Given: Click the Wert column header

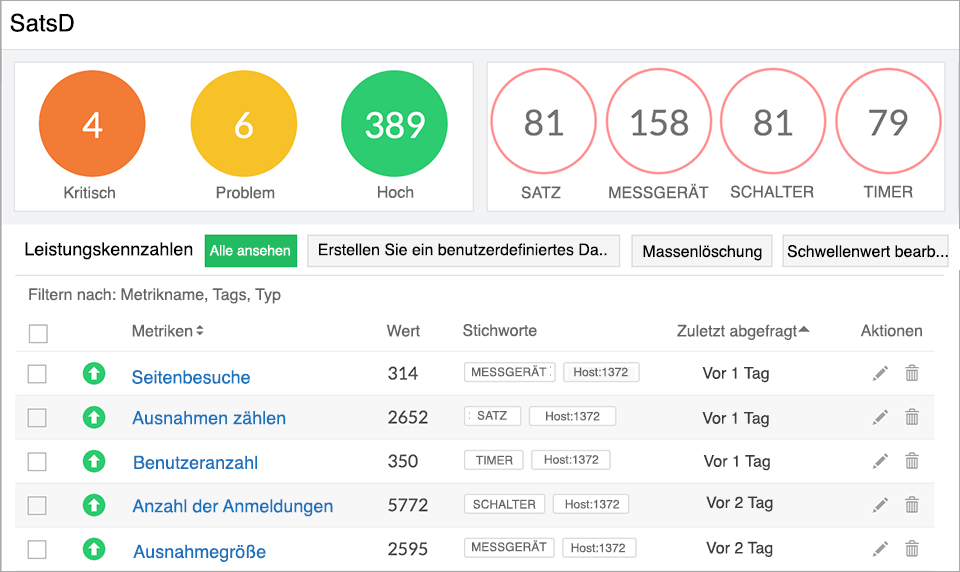Looking at the screenshot, I should click(403, 331).
